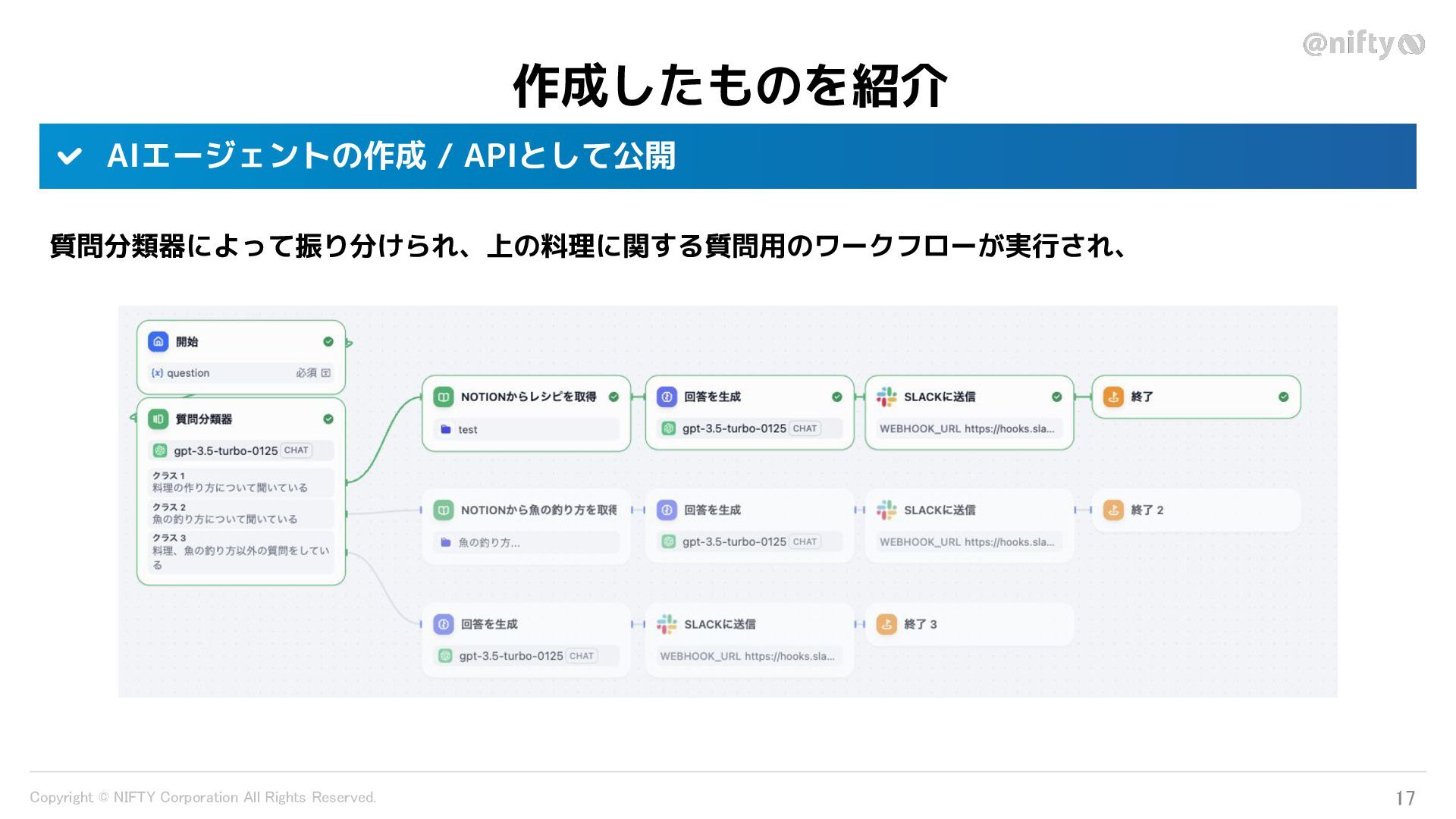Click the blue home icon of the 開始 node
This screenshot has width=1456, height=819.
[158, 342]
